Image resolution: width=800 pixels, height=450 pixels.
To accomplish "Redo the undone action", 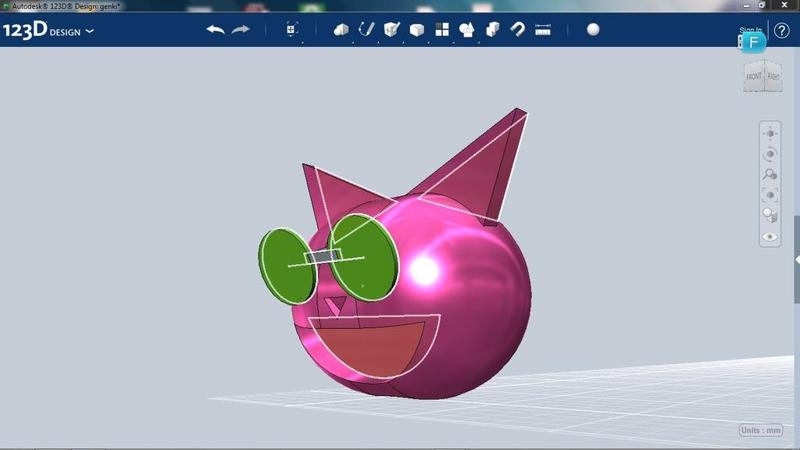I will tap(240, 30).
